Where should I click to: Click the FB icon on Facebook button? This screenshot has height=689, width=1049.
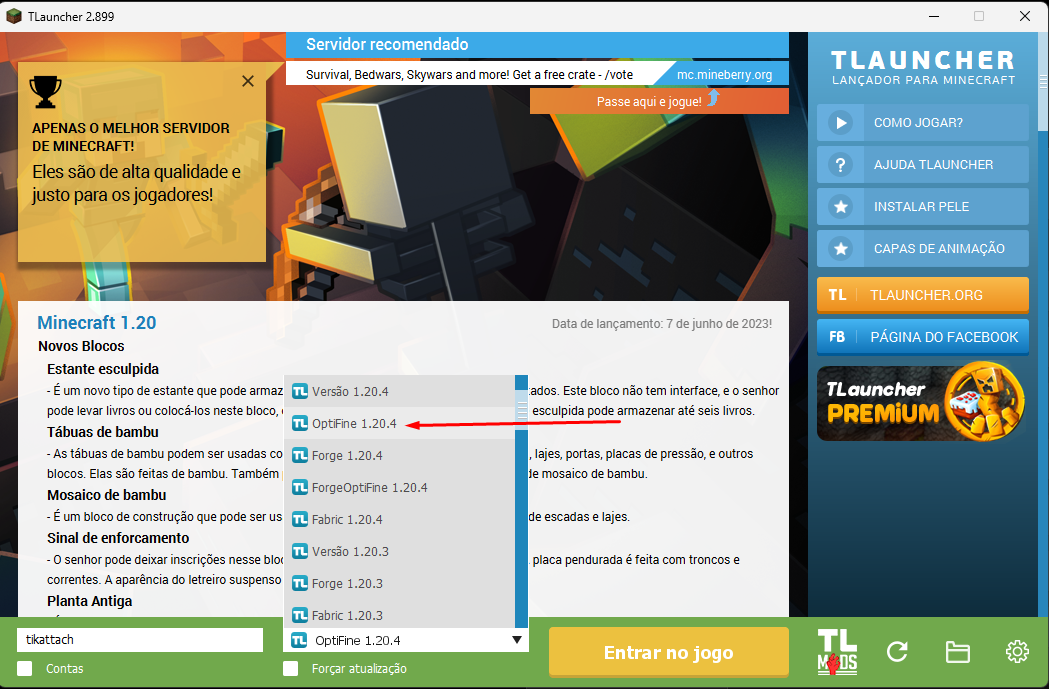tap(837, 337)
